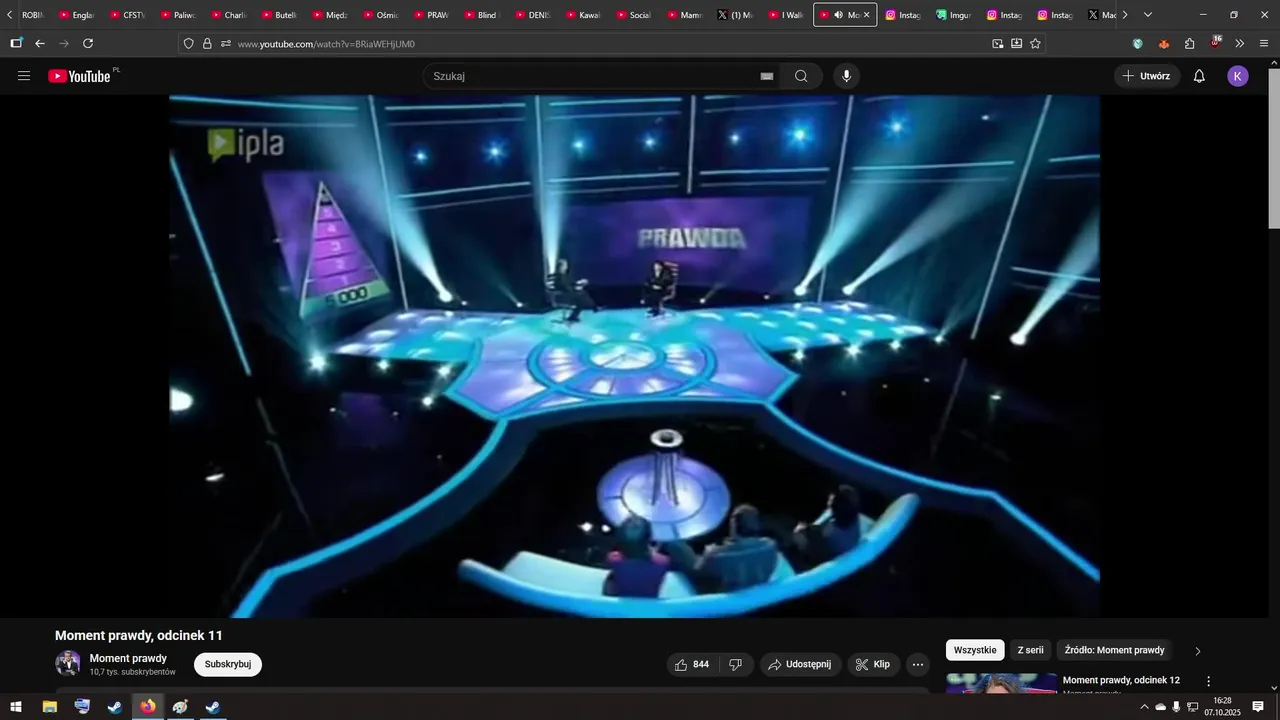Open the tracking protection shield
The width and height of the screenshot is (1280, 720).
point(188,44)
